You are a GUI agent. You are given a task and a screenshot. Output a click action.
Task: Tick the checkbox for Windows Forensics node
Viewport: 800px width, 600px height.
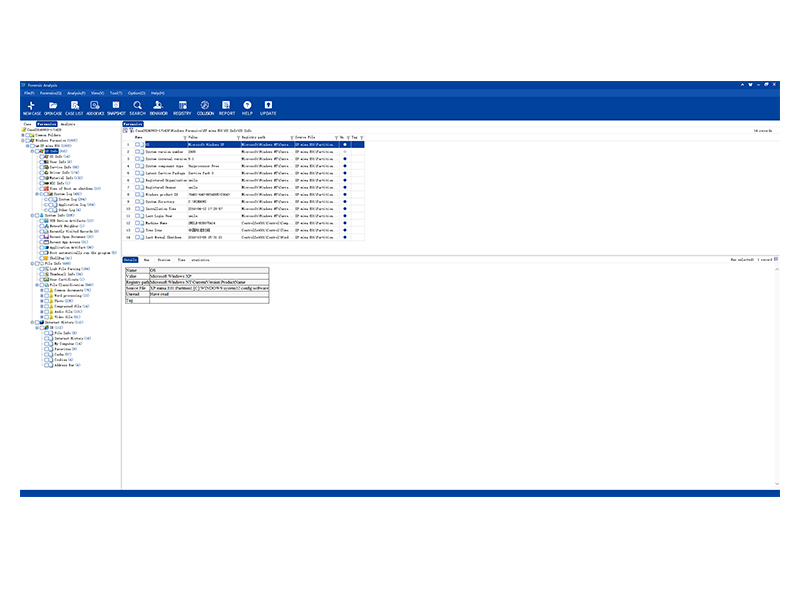pyautogui.click(x=27, y=140)
